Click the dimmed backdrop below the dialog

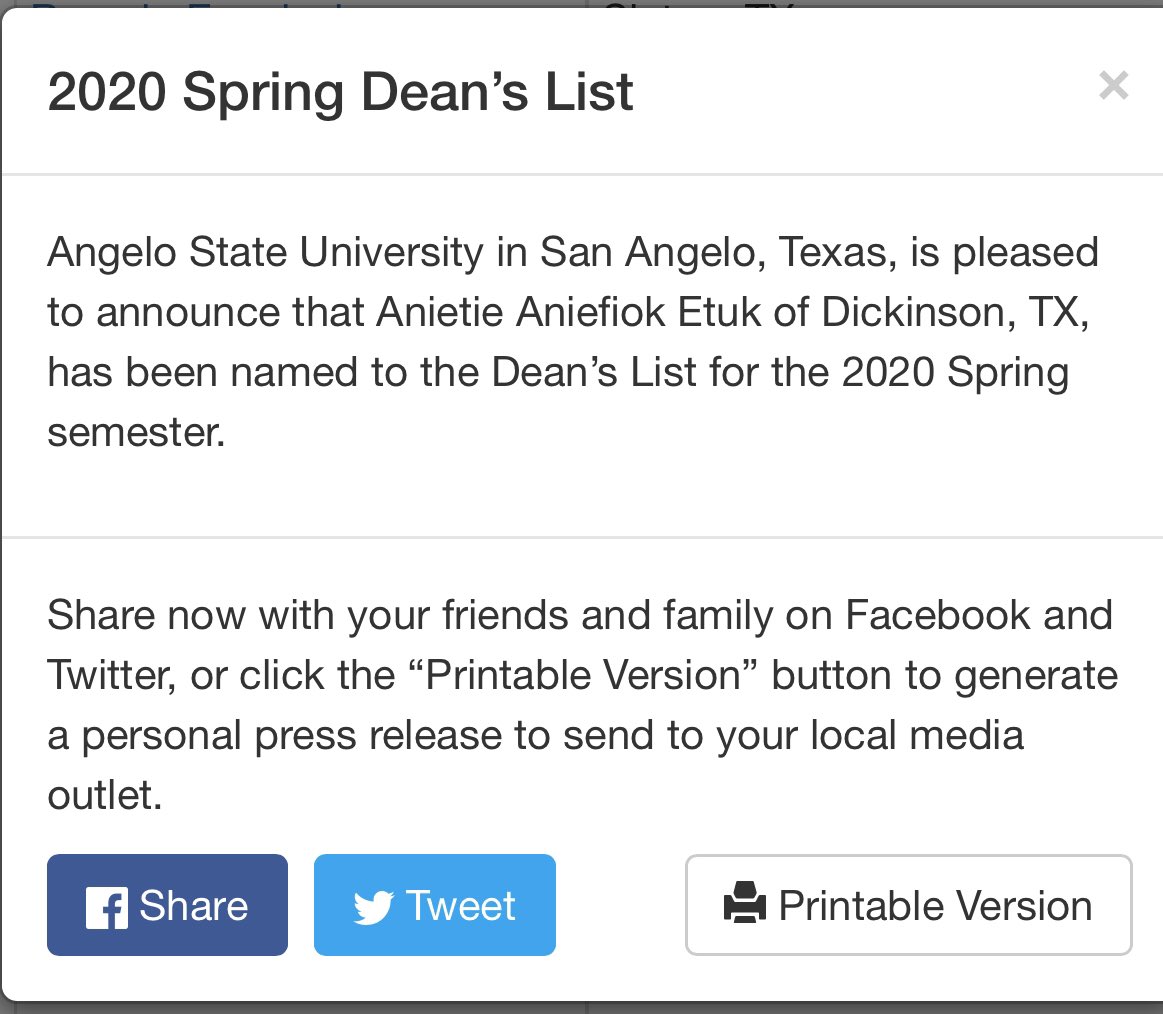[x=580, y=1007]
